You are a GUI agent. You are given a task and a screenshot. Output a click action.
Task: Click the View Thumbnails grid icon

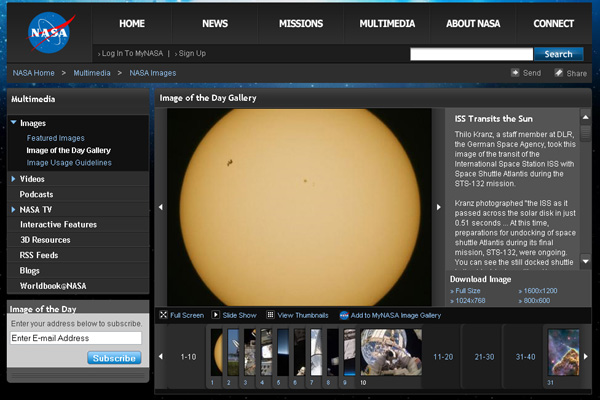[x=270, y=315]
